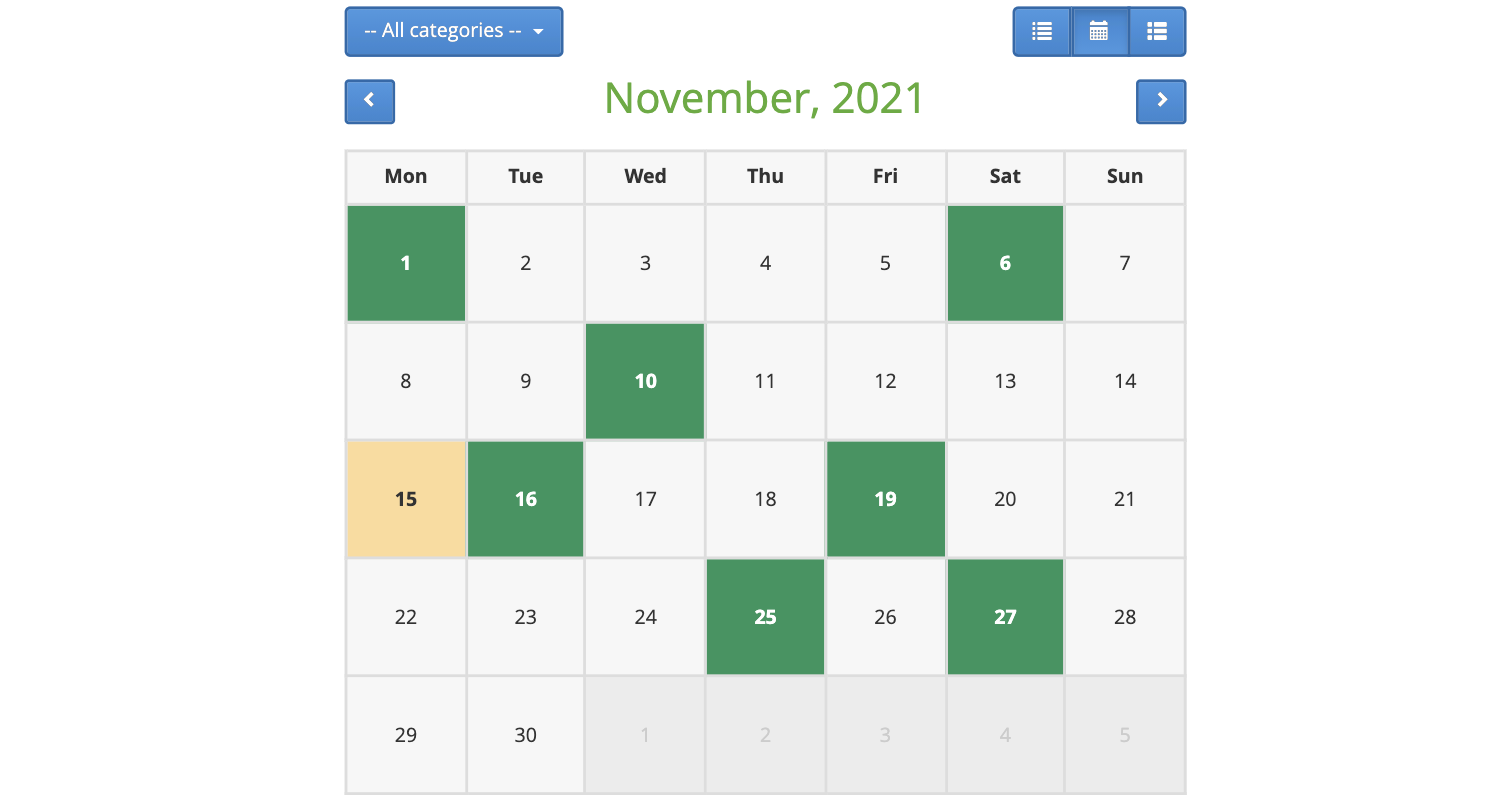Open events for November 16
1494x798 pixels.
tap(526, 499)
